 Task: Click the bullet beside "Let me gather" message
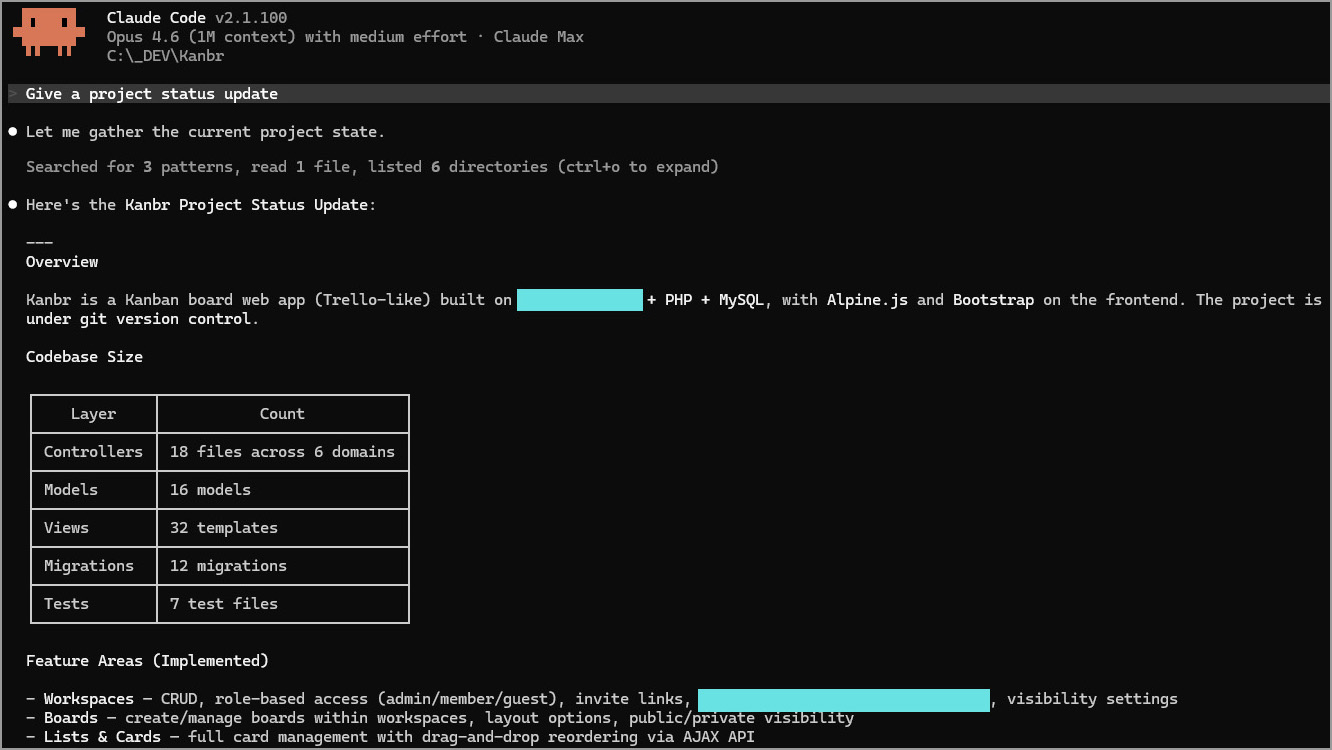point(13,132)
